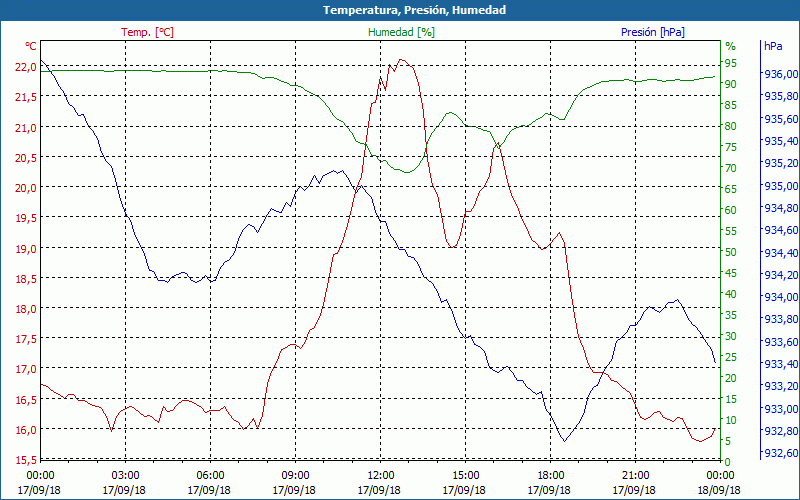
Task: Click the 90 humidity axis value
Action: (x=731, y=84)
